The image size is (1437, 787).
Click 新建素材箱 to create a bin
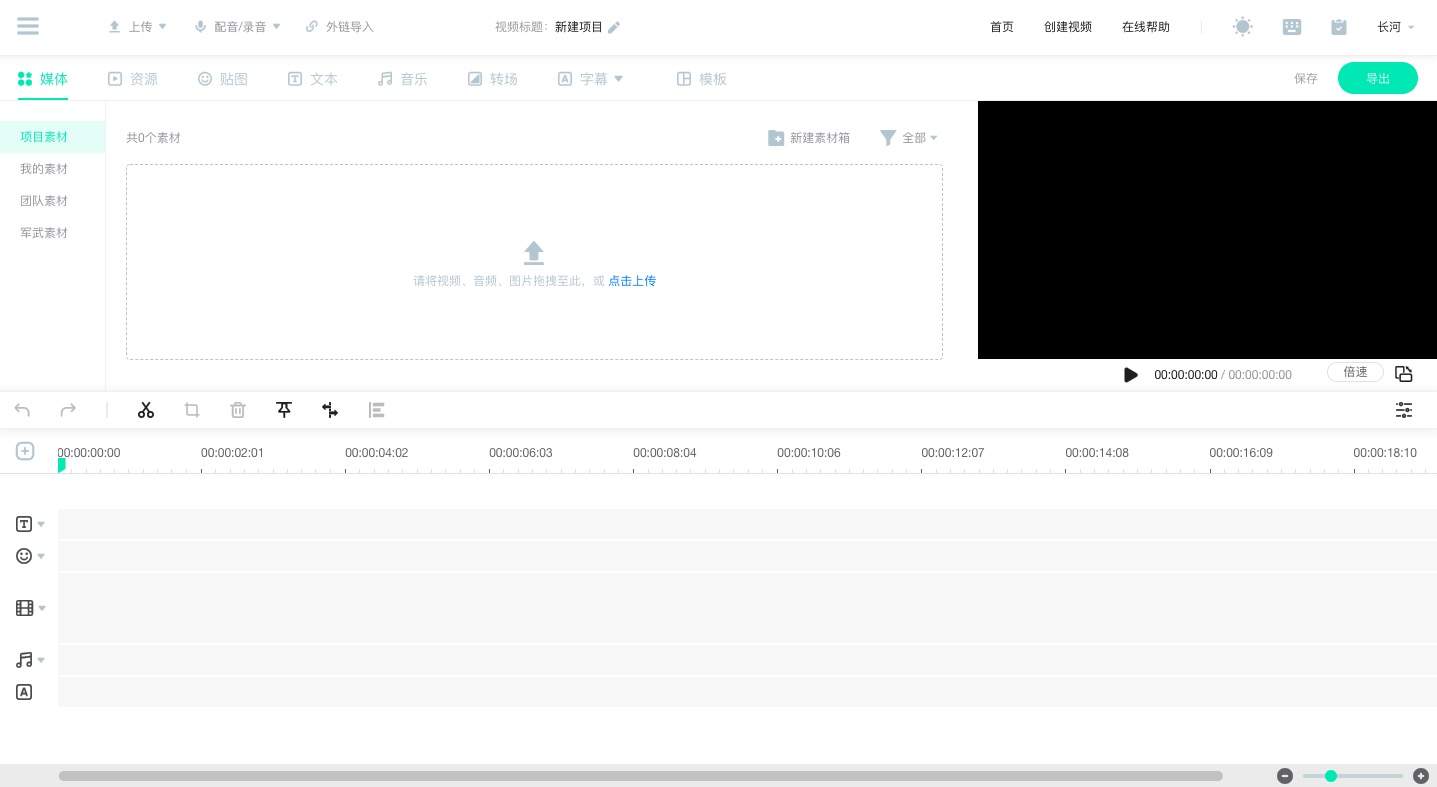(809, 138)
